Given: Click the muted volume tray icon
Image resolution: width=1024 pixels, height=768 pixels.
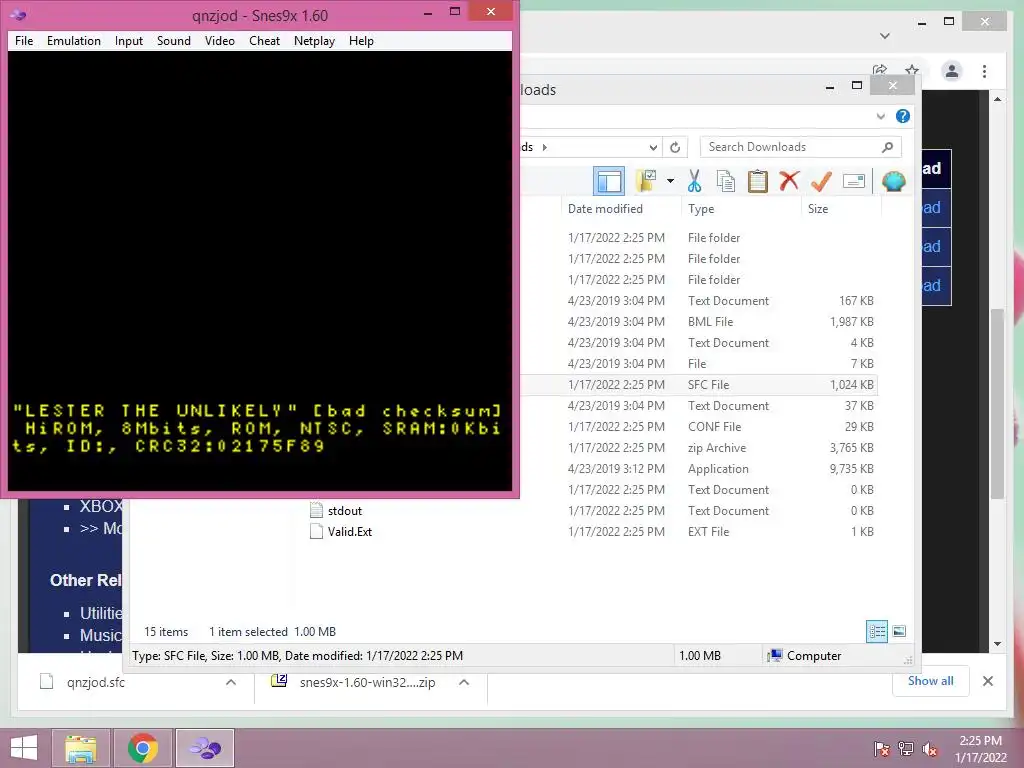Looking at the screenshot, I should coord(930,749).
